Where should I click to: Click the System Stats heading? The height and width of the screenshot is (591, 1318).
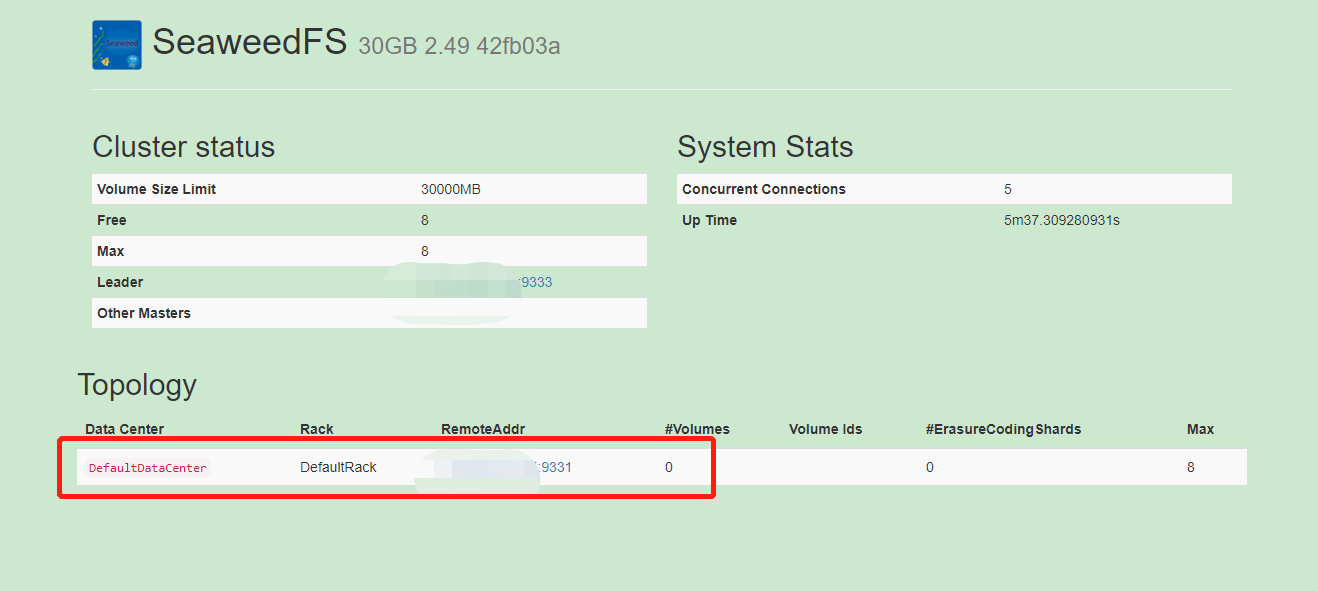pyautogui.click(x=765, y=147)
